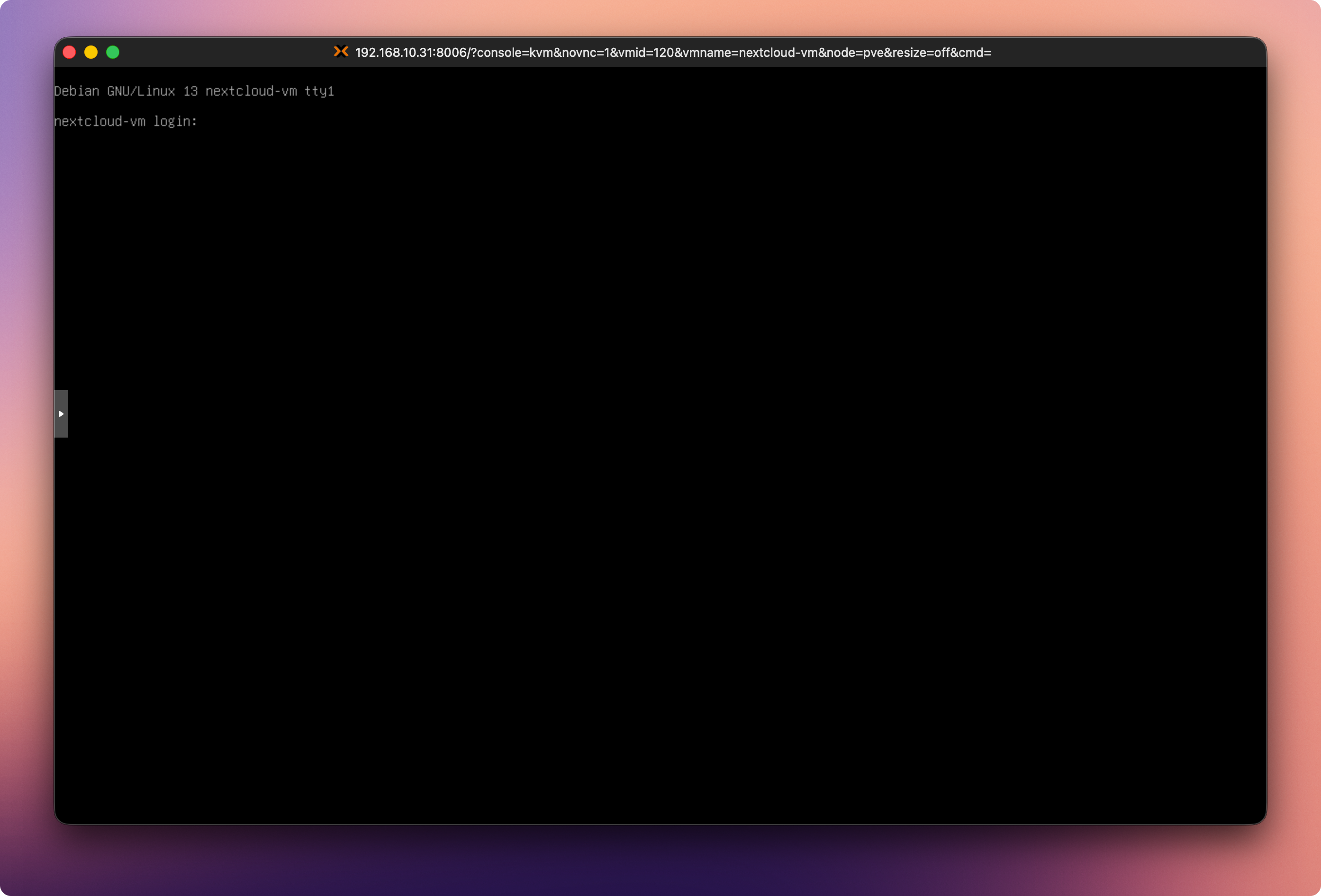The height and width of the screenshot is (896, 1321).
Task: Click the word 'login:' in the console
Action: coord(175,122)
